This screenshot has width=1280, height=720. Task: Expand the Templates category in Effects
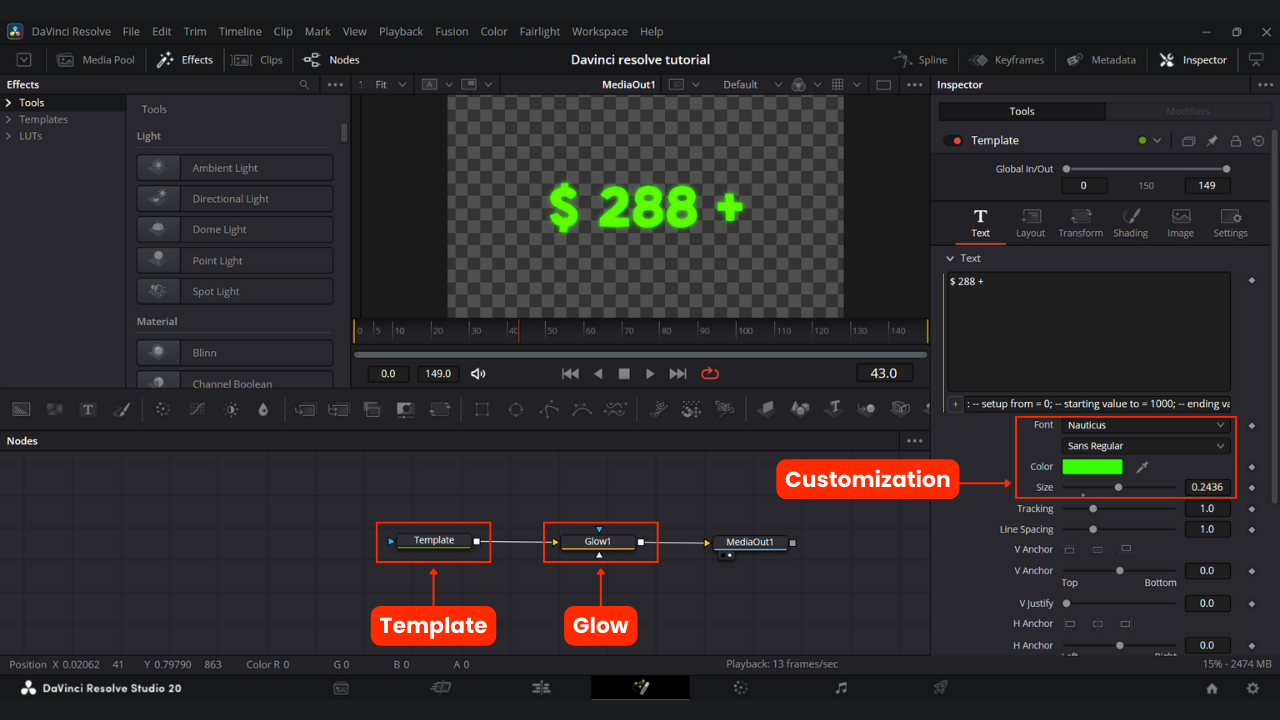tap(43, 119)
